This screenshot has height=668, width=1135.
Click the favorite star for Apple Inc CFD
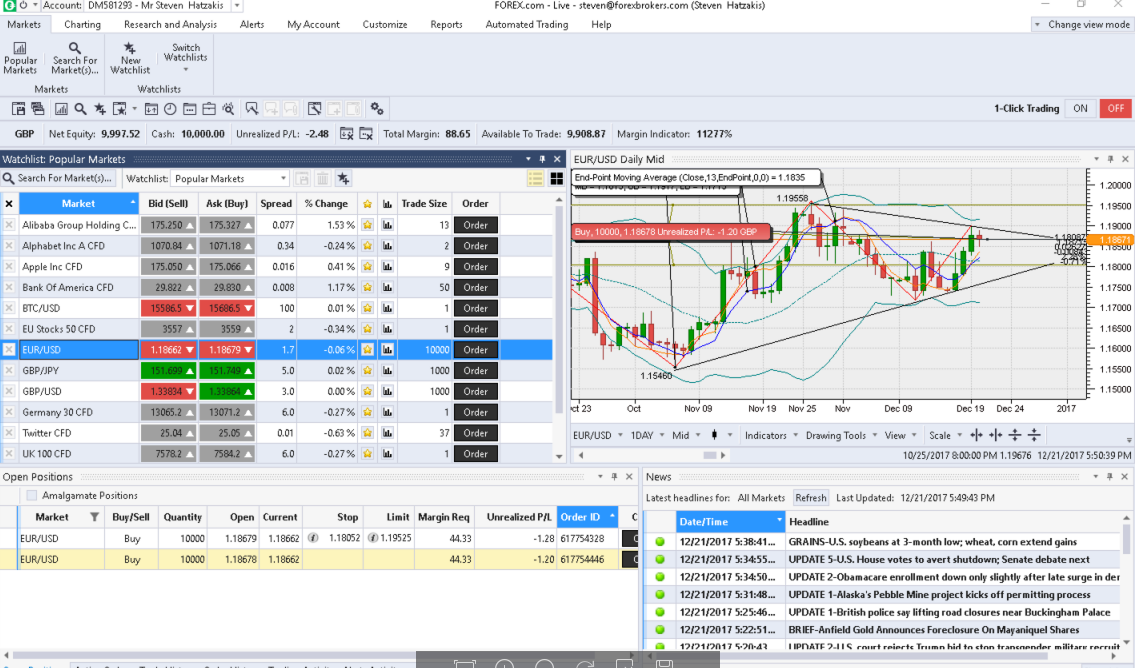point(367,267)
